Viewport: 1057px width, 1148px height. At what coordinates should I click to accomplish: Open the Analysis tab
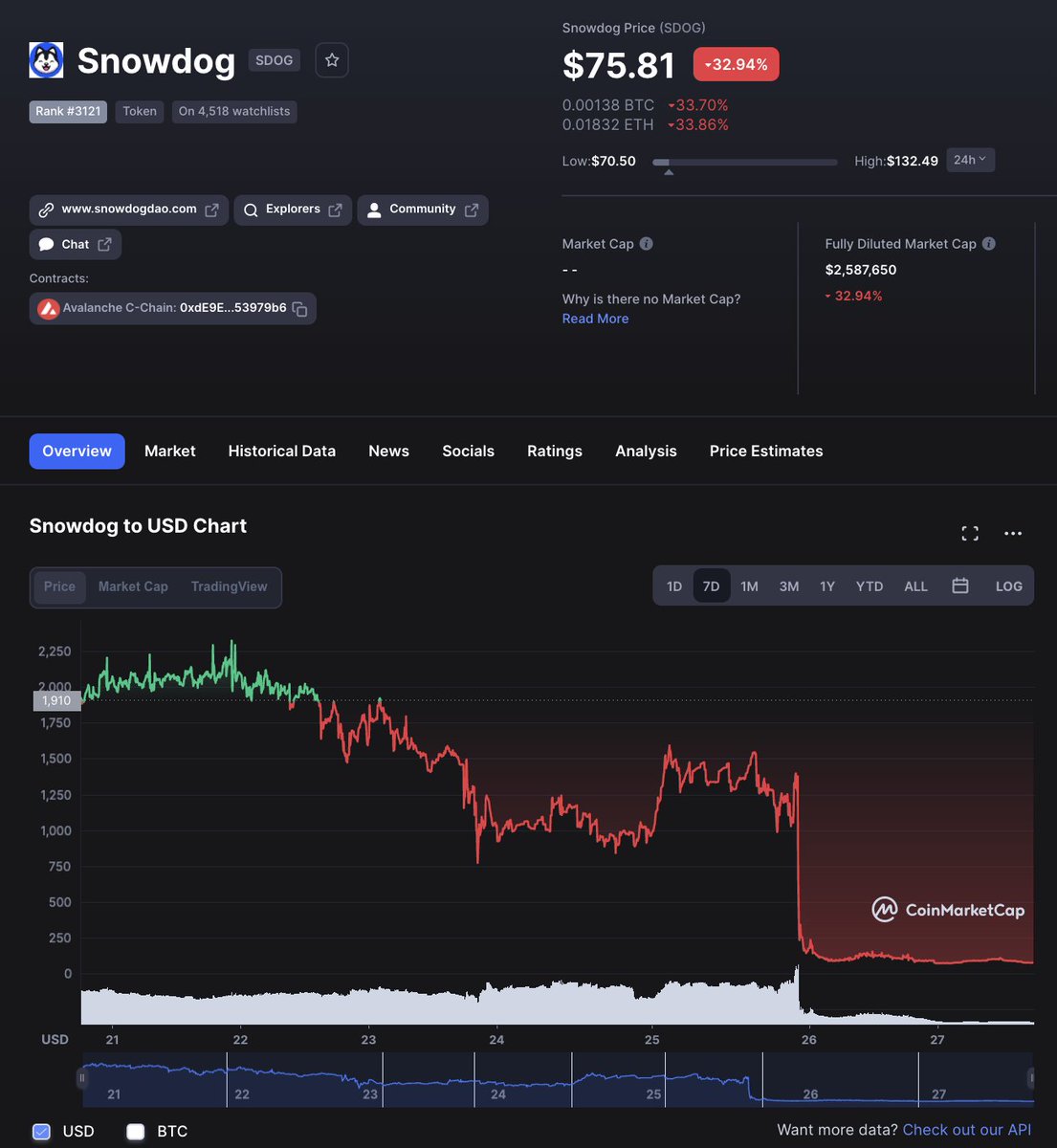click(646, 451)
